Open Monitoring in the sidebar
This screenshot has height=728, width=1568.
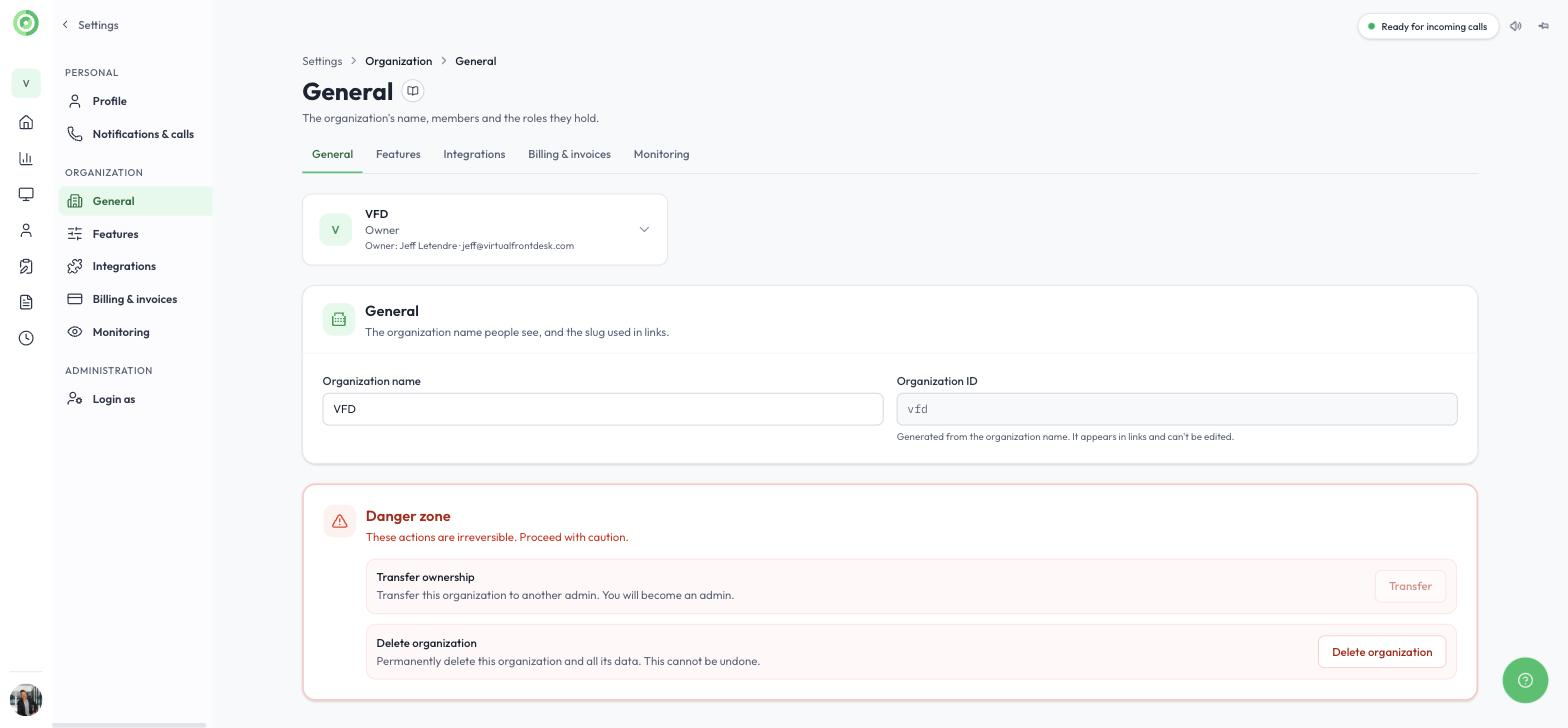(x=135, y=332)
